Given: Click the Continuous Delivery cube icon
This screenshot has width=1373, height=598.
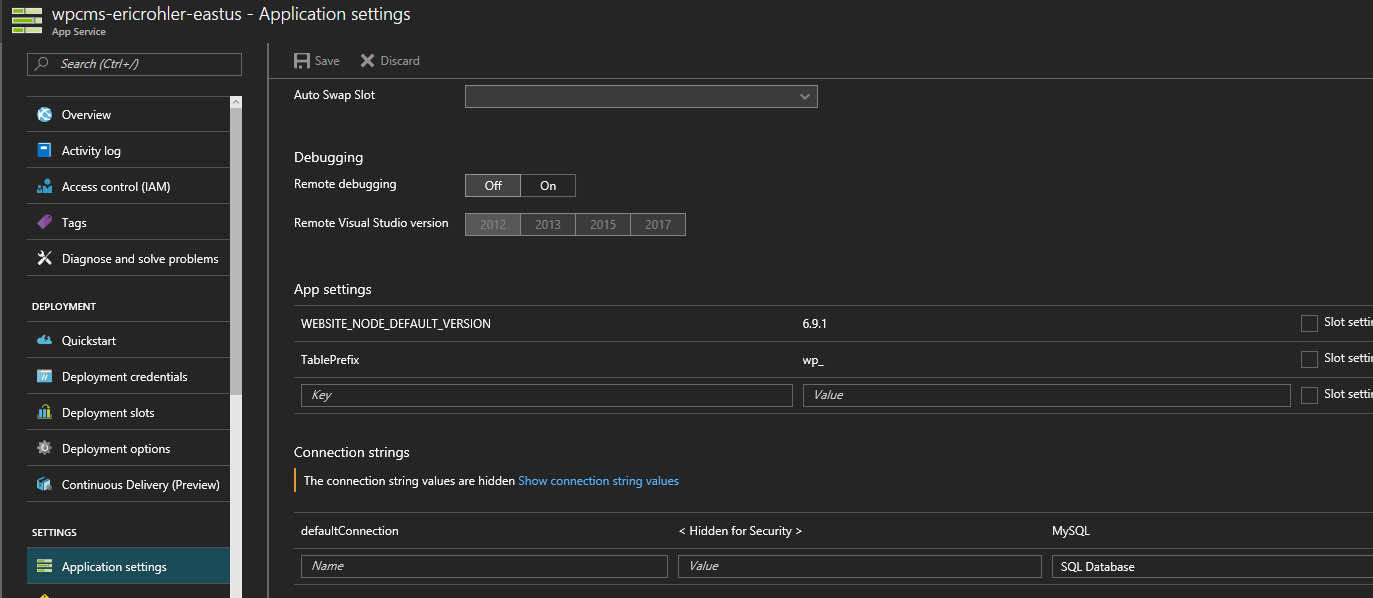Looking at the screenshot, I should point(44,485).
